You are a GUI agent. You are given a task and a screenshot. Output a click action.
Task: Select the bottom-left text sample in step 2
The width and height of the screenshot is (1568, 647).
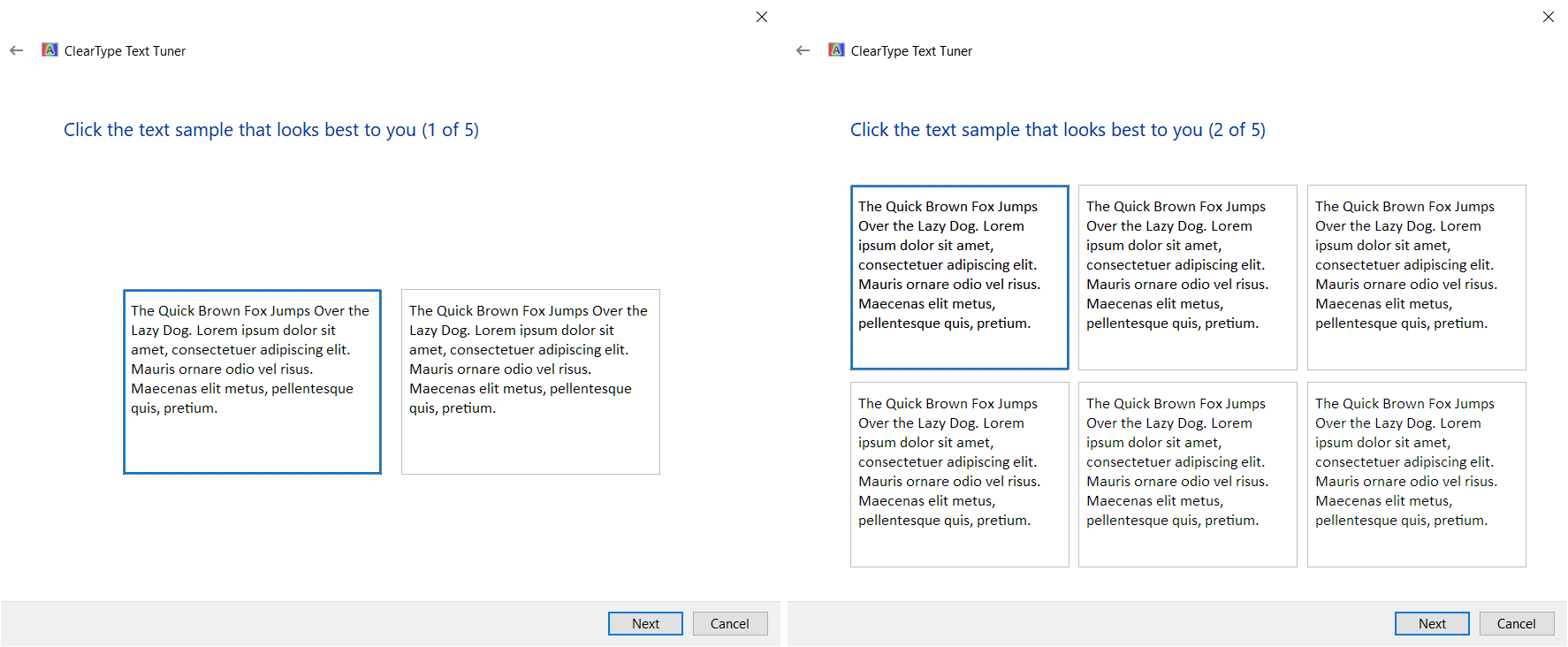960,475
